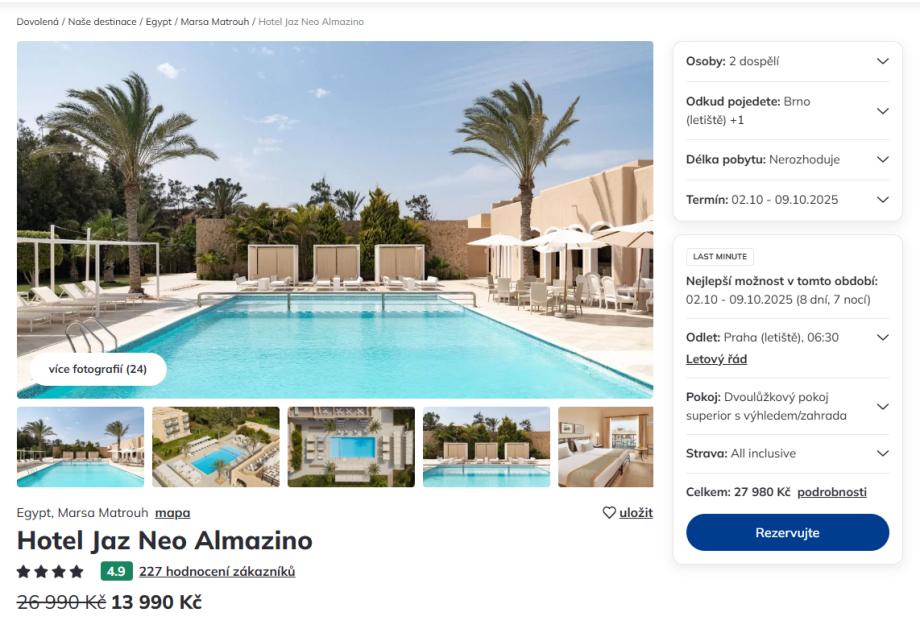
Task: Open 227 hodnocení zákazníků reviews
Action: [x=217, y=571]
